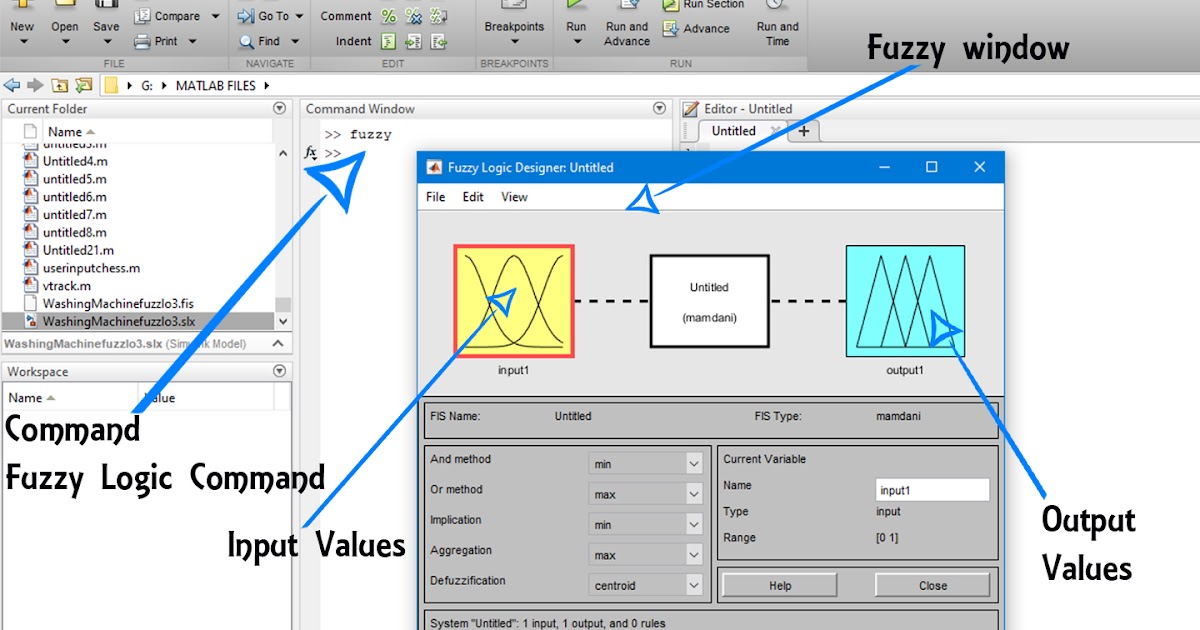Click the WashingMachinefuzzlo3.slx Simulink file icon
This screenshot has height=630, width=1200.
[30, 321]
